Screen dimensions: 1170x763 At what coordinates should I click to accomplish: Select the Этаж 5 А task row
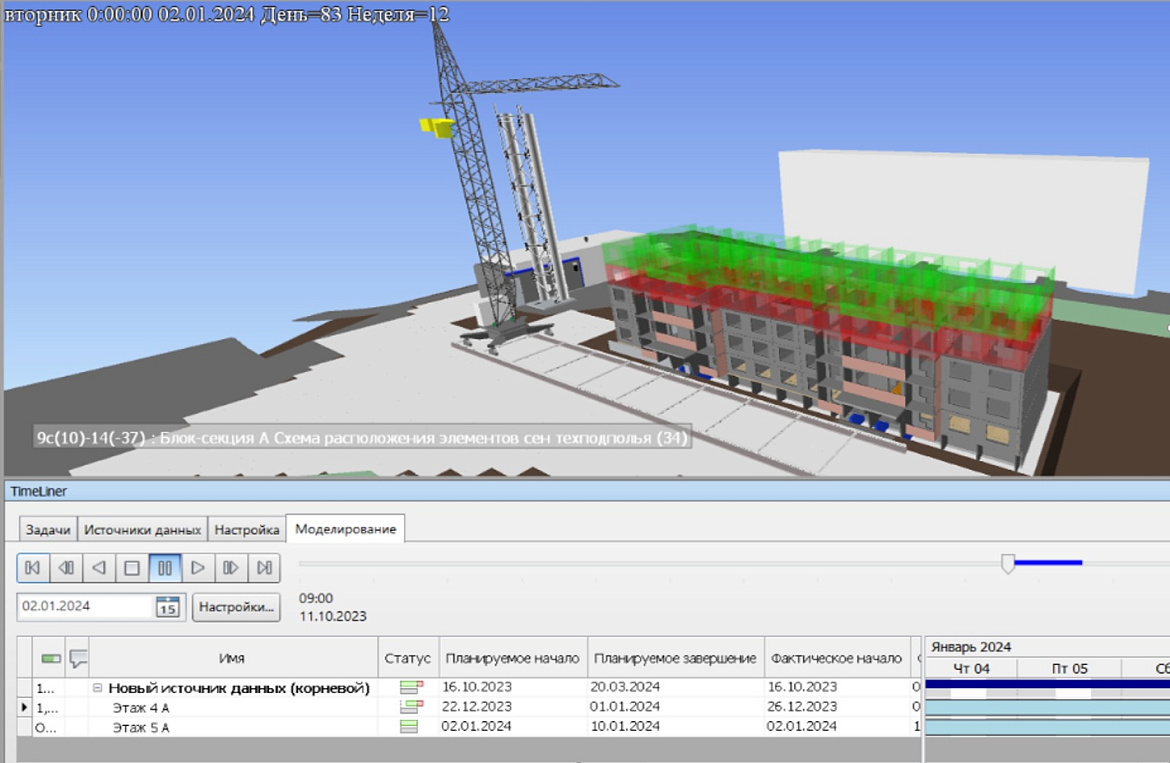pyautogui.click(x=140, y=727)
